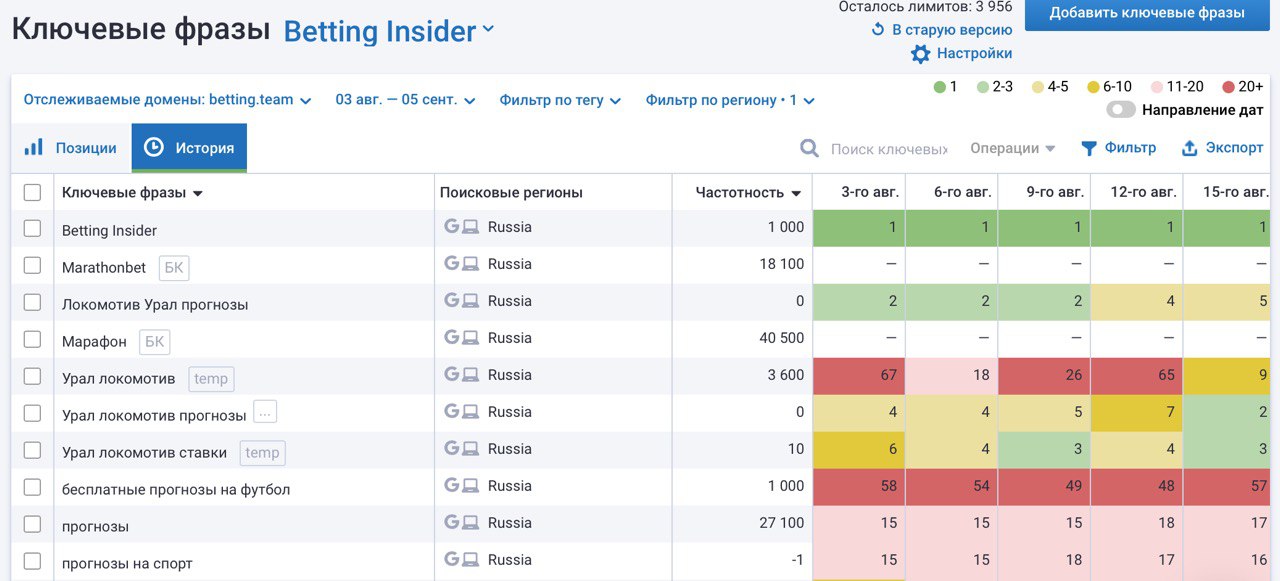Click the Фильтр button
The image size is (1280, 581).
coord(1118,148)
